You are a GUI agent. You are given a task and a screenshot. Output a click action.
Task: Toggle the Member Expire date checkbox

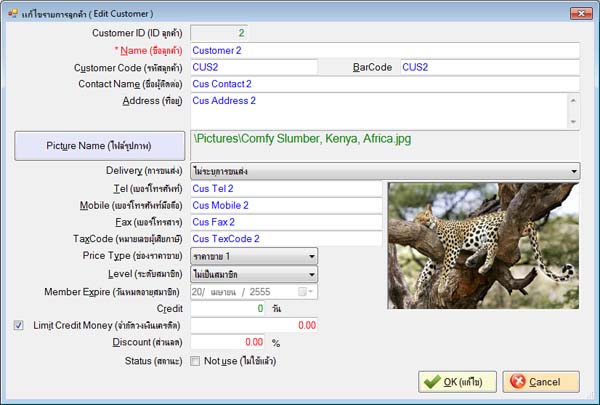point(302,292)
